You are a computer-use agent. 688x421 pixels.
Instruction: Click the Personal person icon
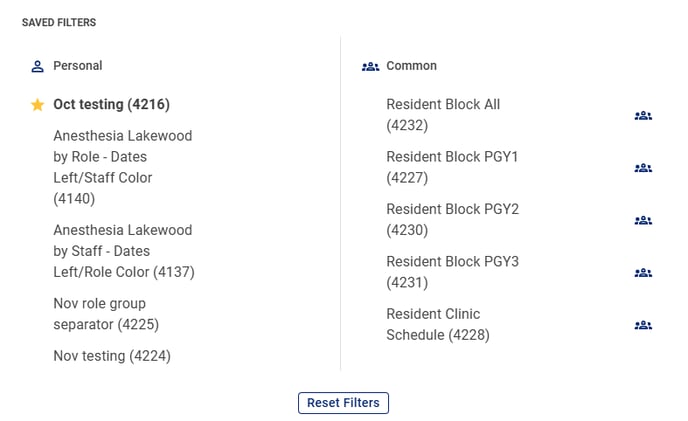38,66
